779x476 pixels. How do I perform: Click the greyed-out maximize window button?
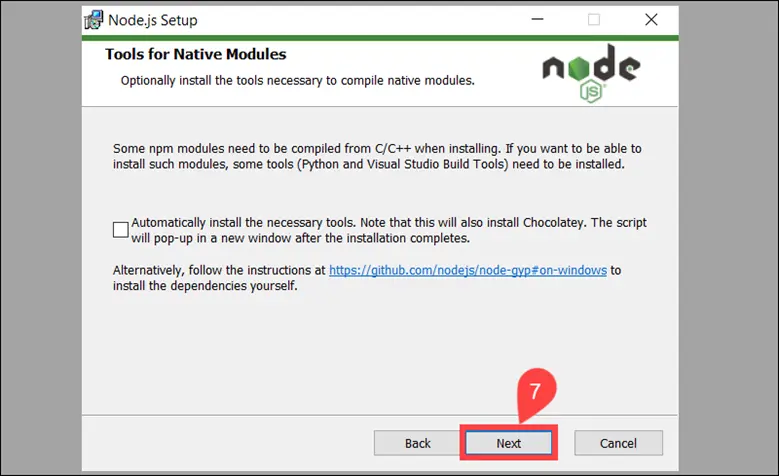click(594, 20)
